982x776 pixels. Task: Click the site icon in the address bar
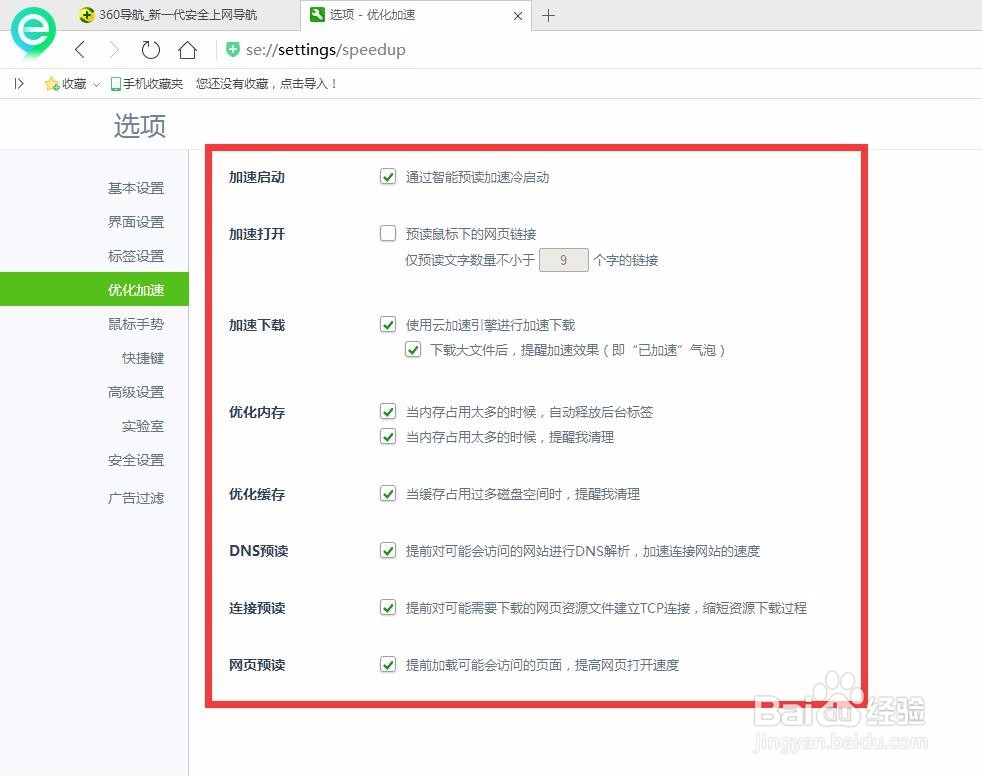tap(232, 49)
